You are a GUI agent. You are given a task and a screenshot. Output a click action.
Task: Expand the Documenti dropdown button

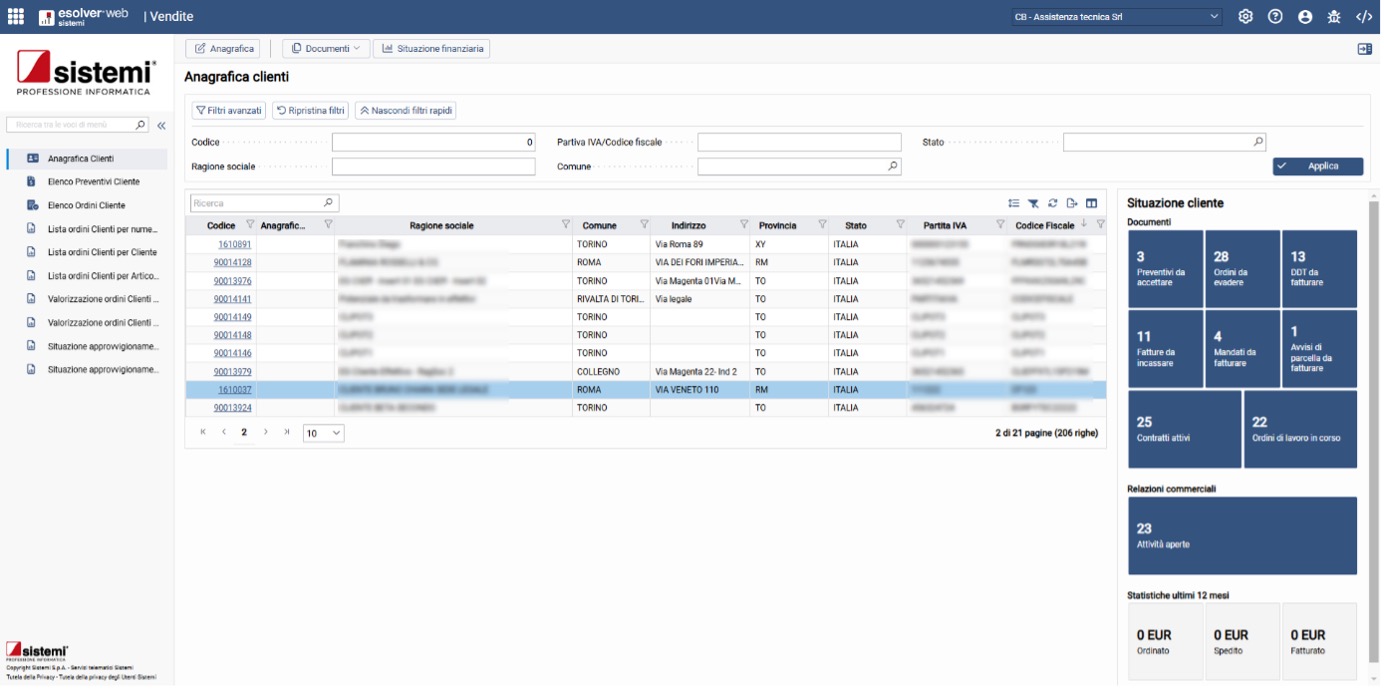click(x=326, y=49)
